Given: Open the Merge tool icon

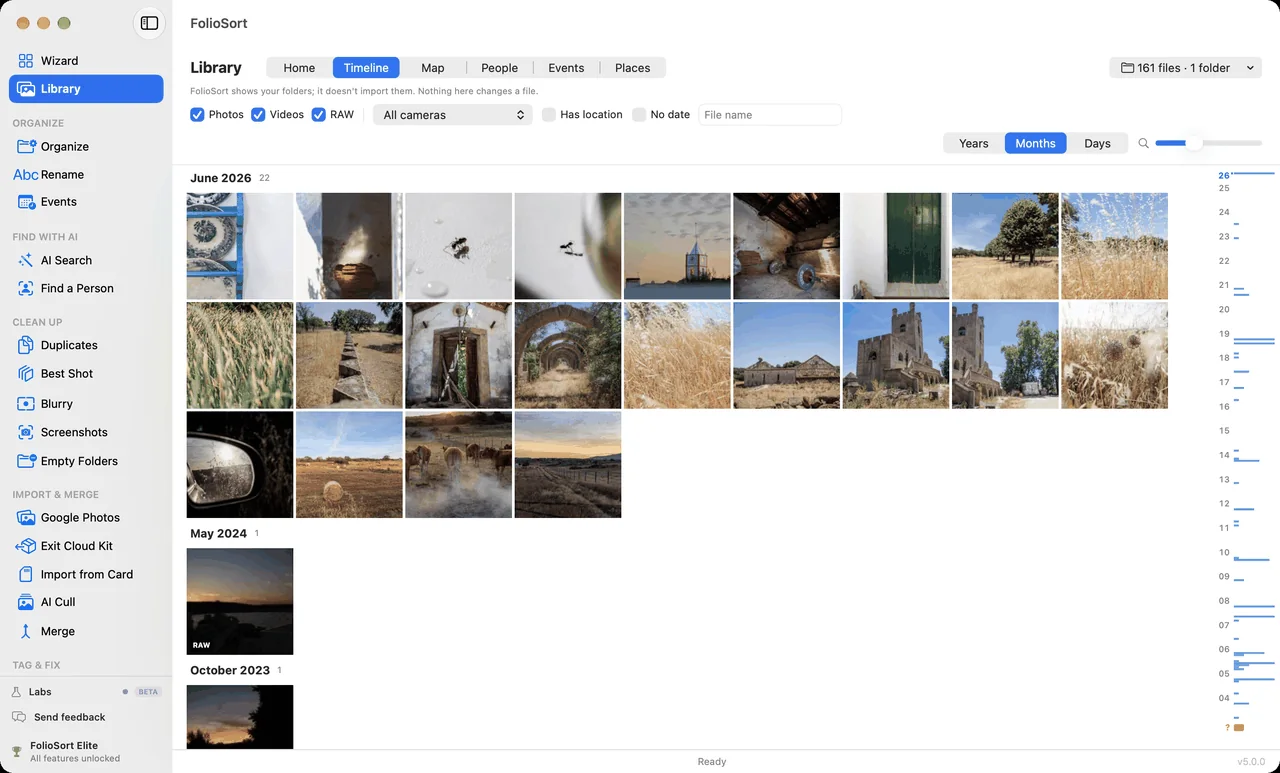Looking at the screenshot, I should pyautogui.click(x=26, y=631).
